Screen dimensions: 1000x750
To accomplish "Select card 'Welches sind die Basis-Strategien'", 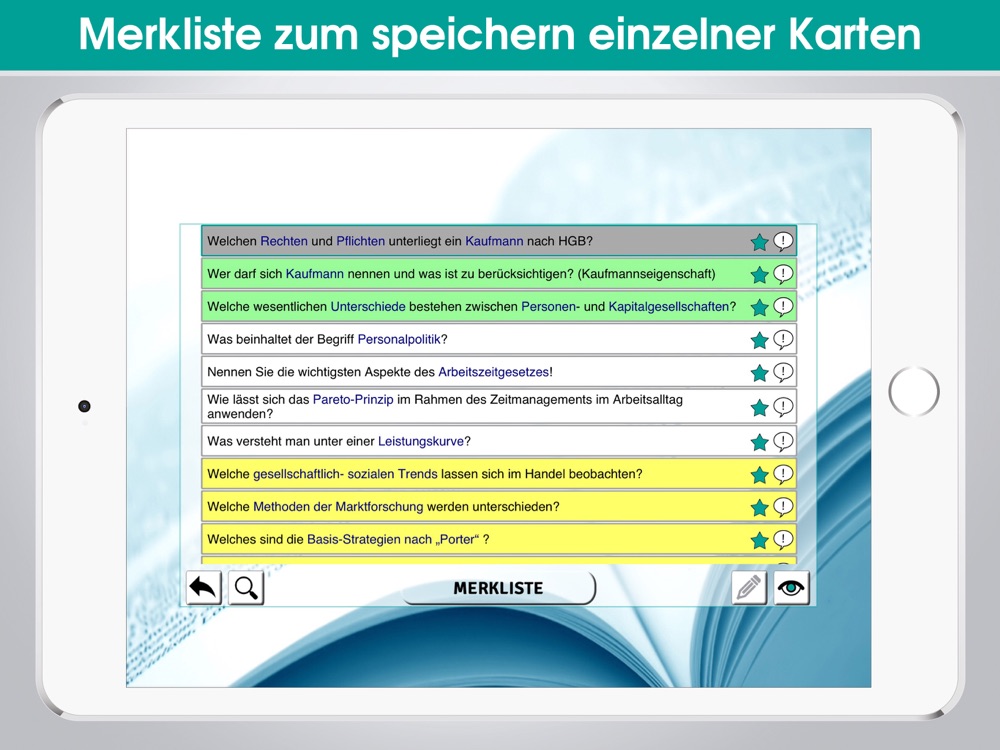I will pyautogui.click(x=499, y=540).
